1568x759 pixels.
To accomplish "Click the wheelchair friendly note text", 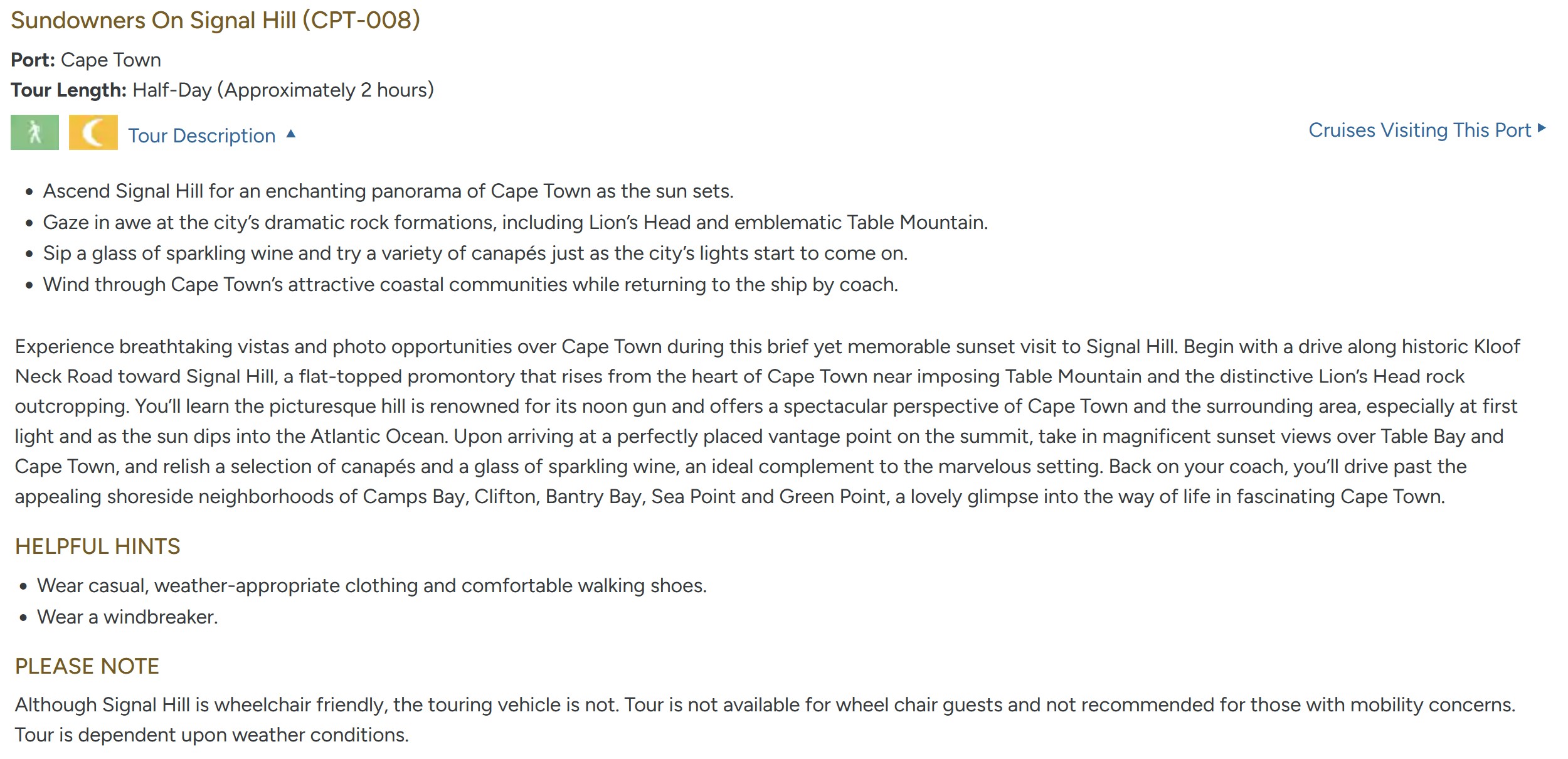I will point(765,704).
